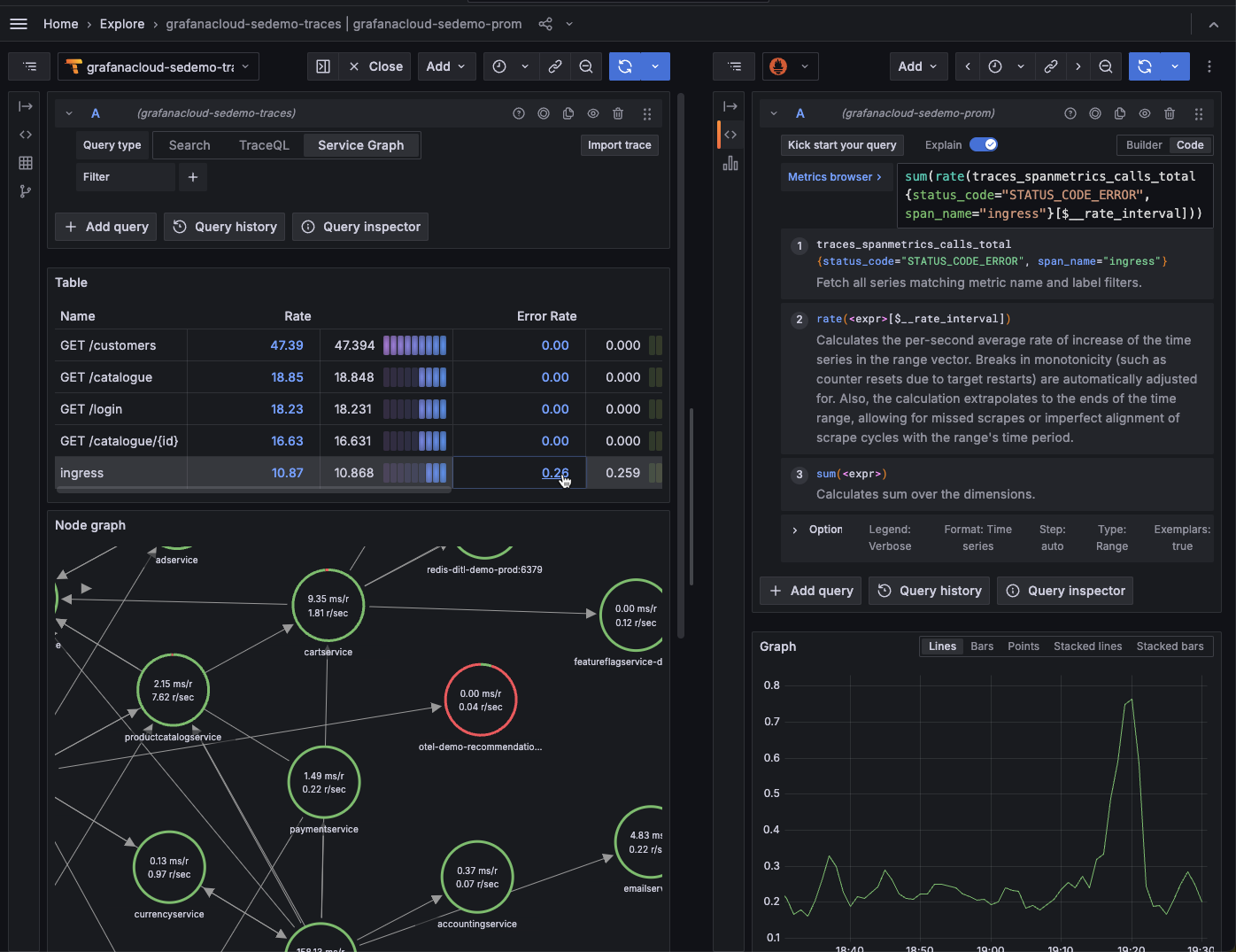Screen dimensions: 1236x952
Task: Delete Prometheus query A via the trash icon
Action: [1170, 113]
